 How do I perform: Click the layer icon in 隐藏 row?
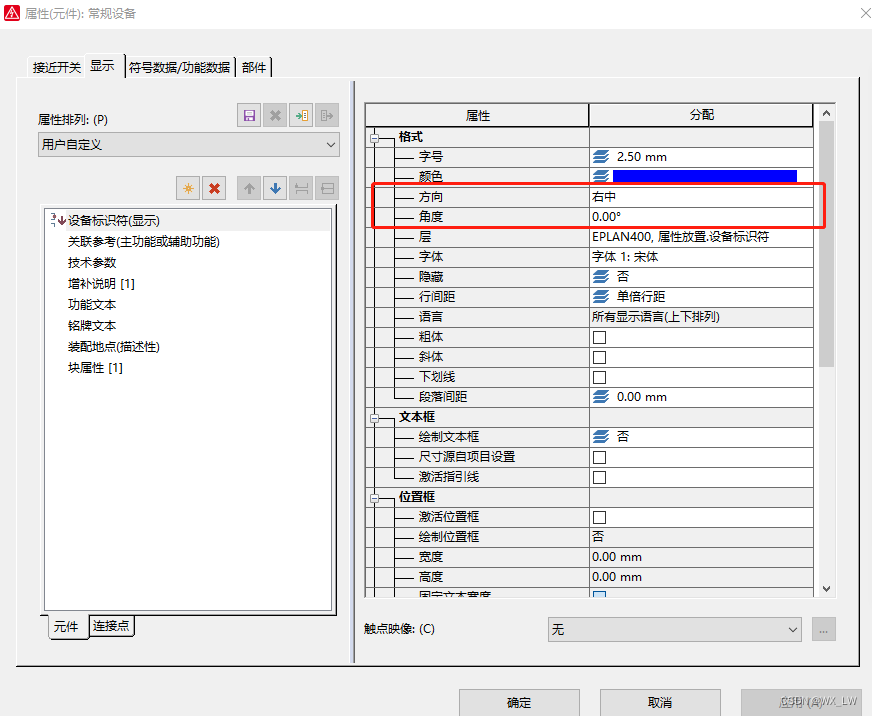601,276
